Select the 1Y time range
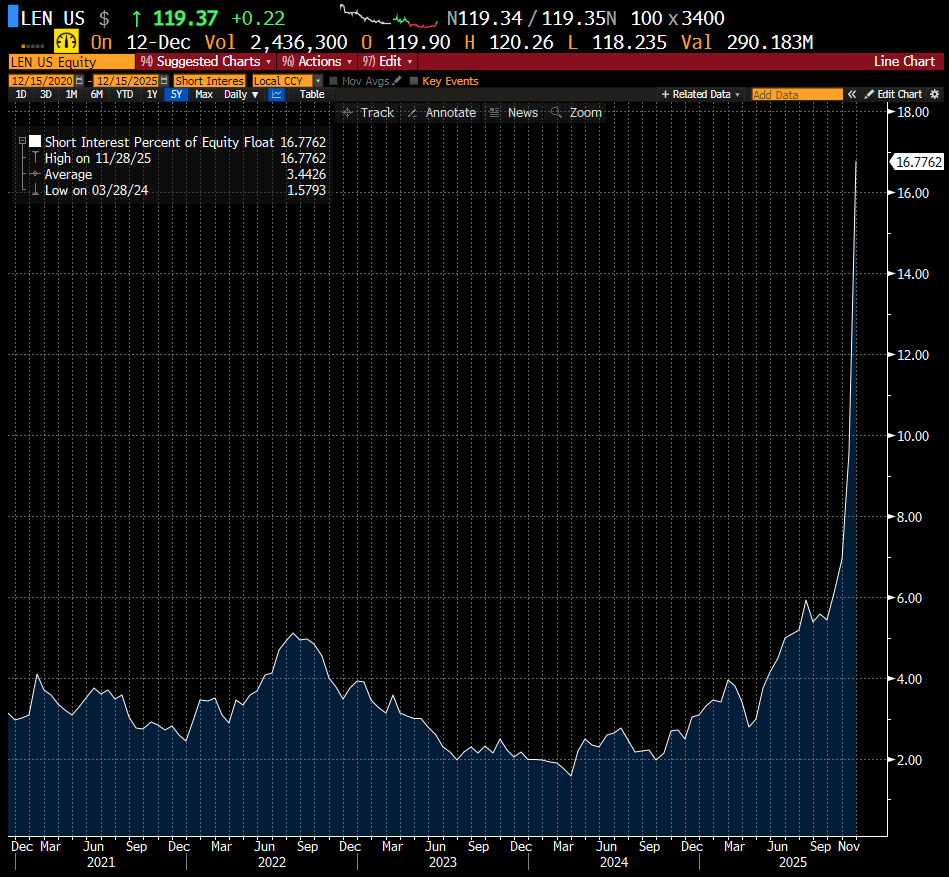The image size is (949, 877). coord(152,94)
